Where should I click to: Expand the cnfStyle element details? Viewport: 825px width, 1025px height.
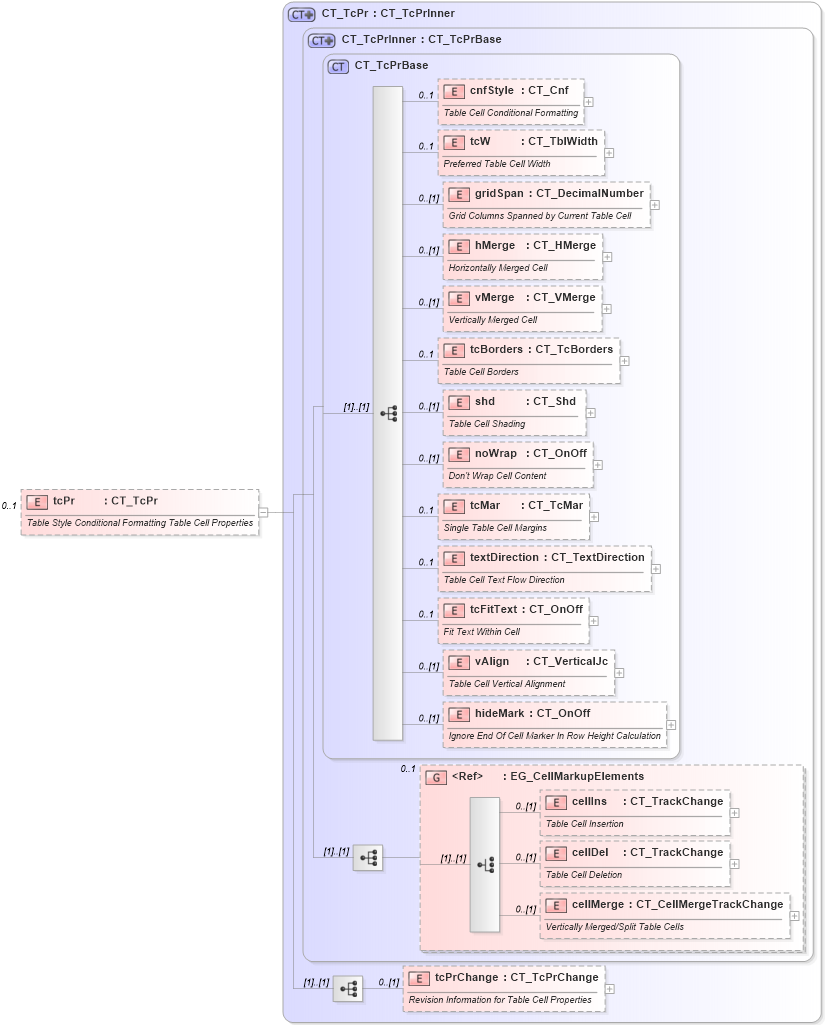point(589,104)
